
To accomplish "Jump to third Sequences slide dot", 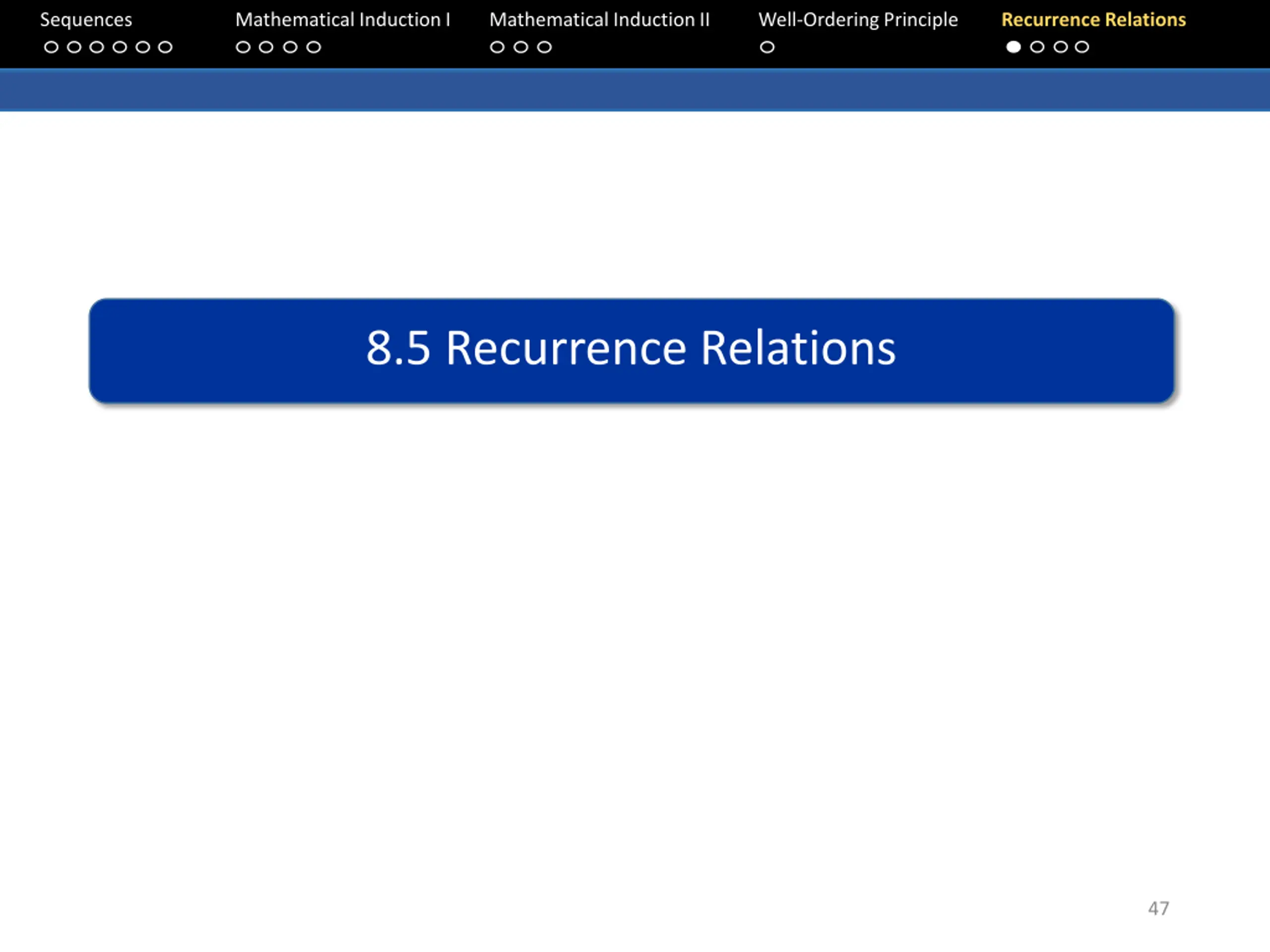I will tap(97, 47).
